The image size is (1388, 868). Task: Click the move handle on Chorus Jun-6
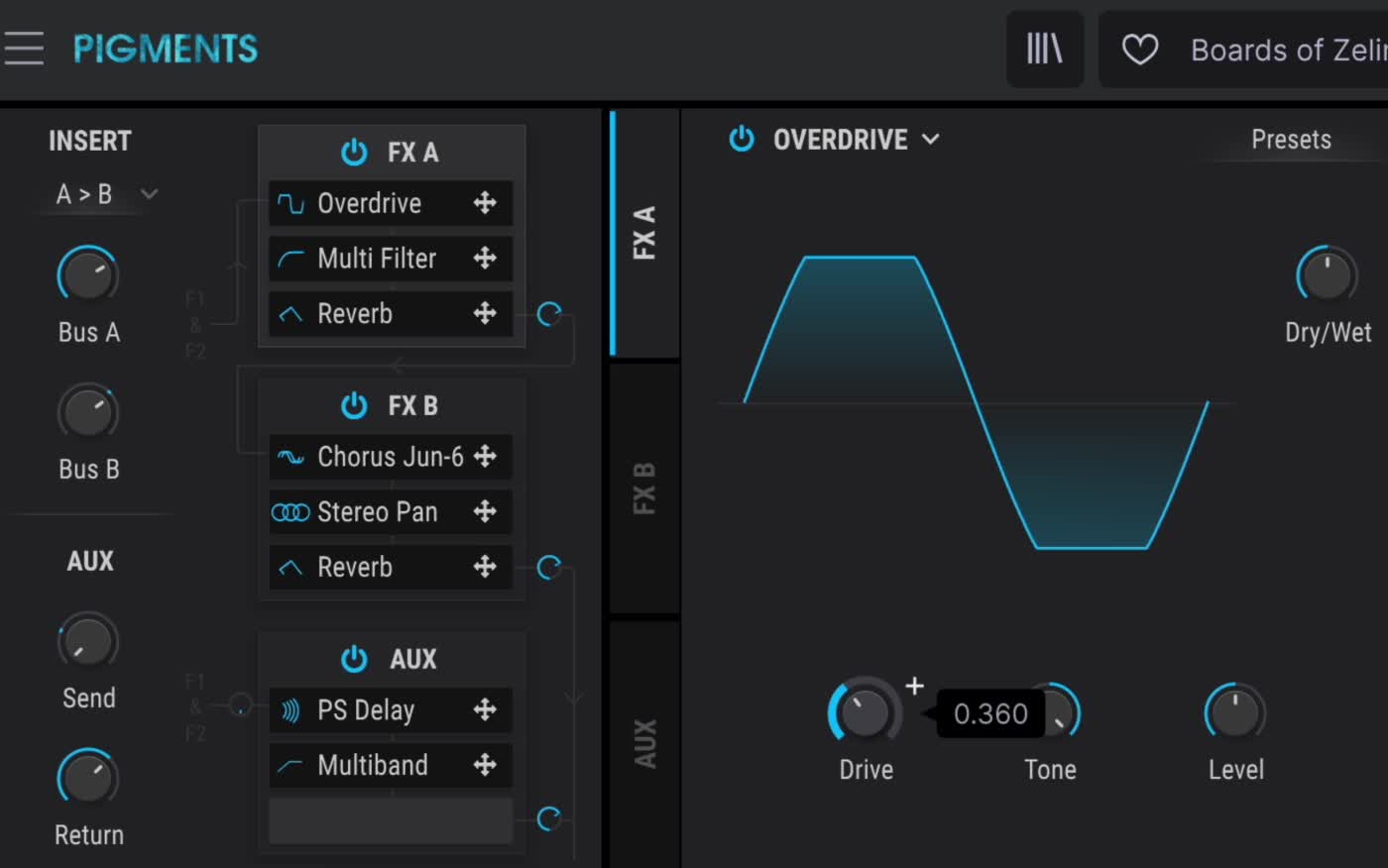(485, 457)
